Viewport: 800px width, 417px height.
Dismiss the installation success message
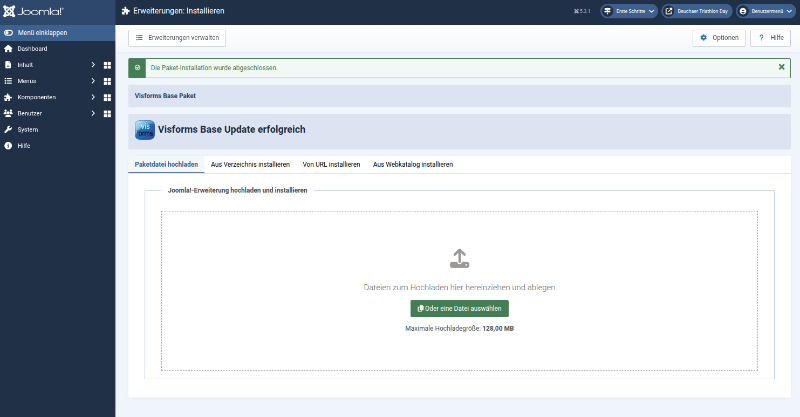coord(781,67)
